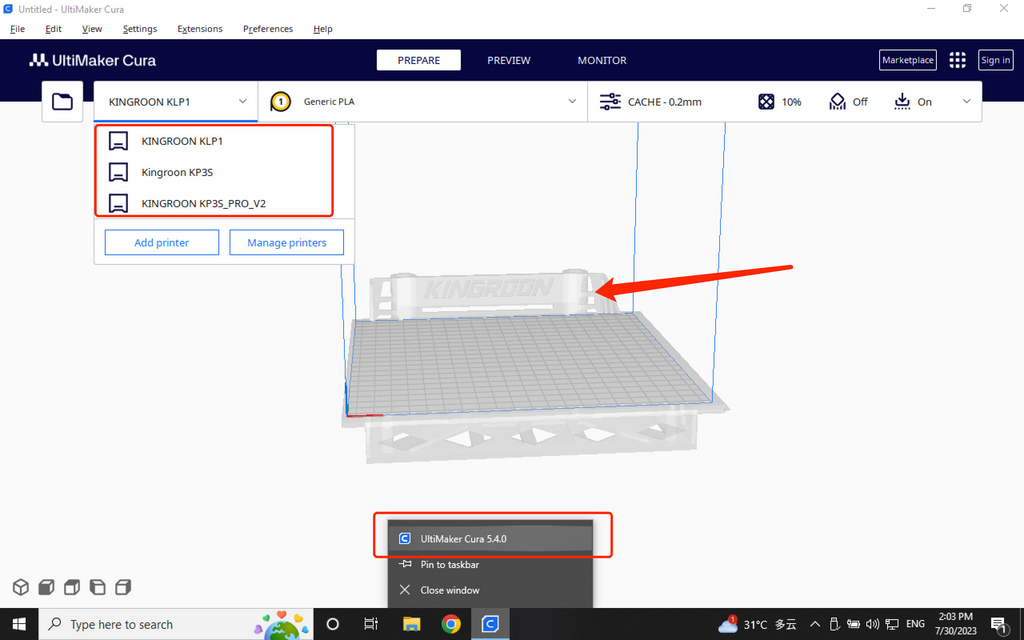Open Chrome from the Windows taskbar
This screenshot has width=1024, height=640.
pos(451,624)
